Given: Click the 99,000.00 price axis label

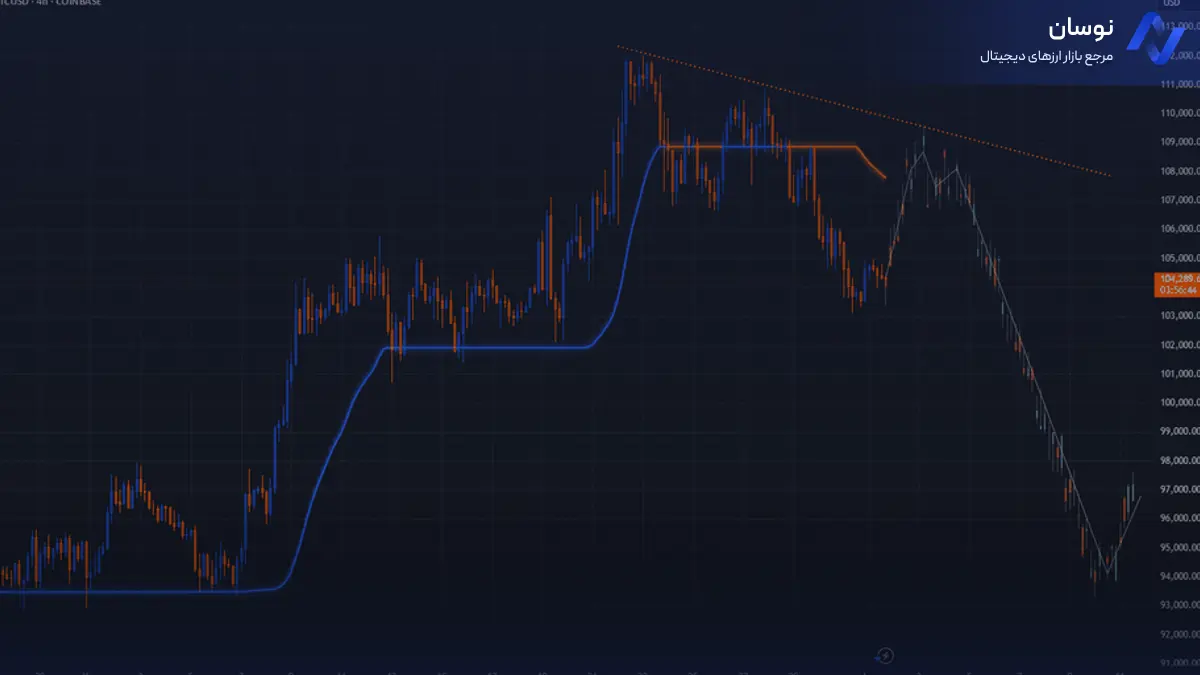Looking at the screenshot, I should pos(1179,433).
